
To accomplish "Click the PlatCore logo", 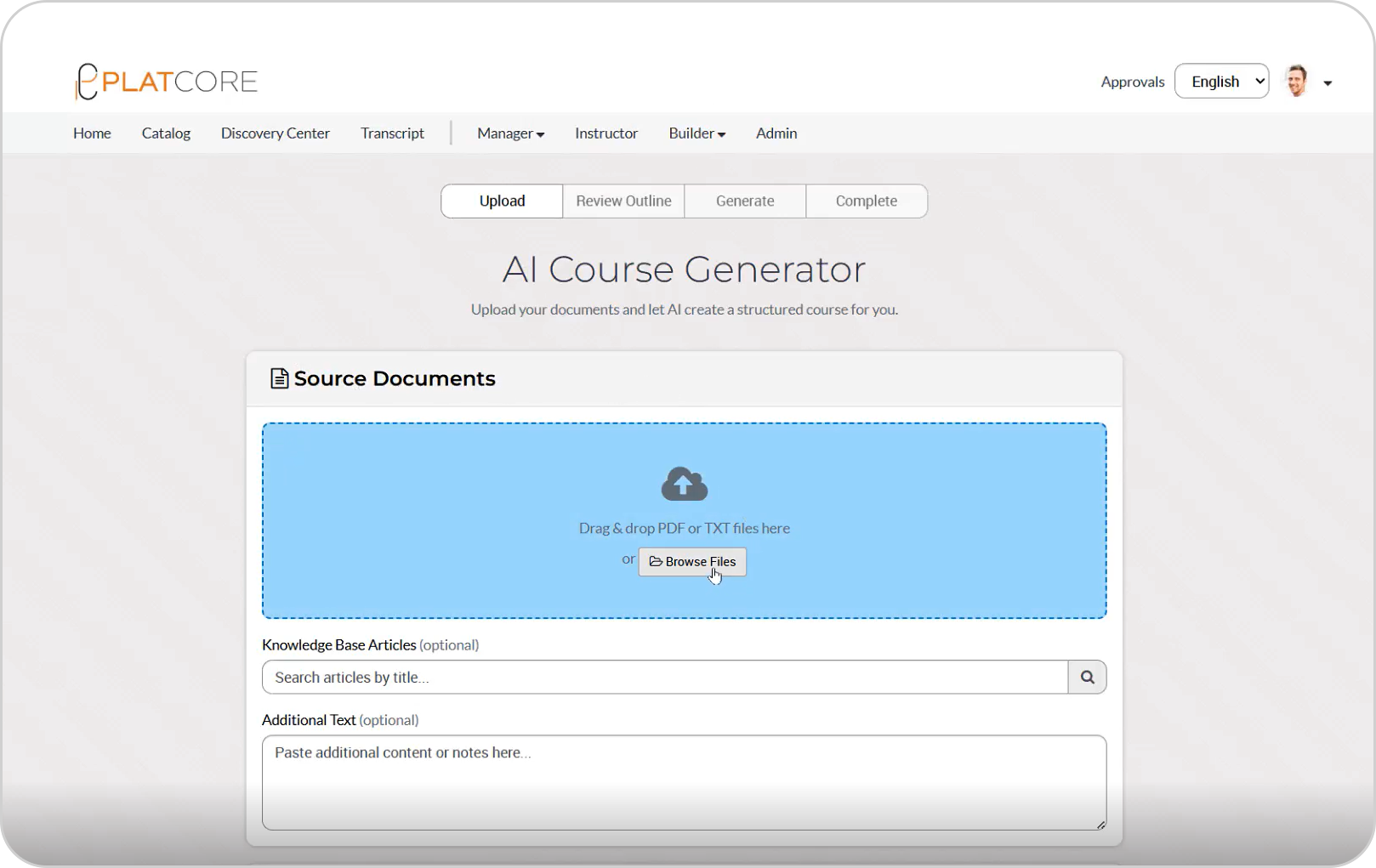I will [x=166, y=81].
